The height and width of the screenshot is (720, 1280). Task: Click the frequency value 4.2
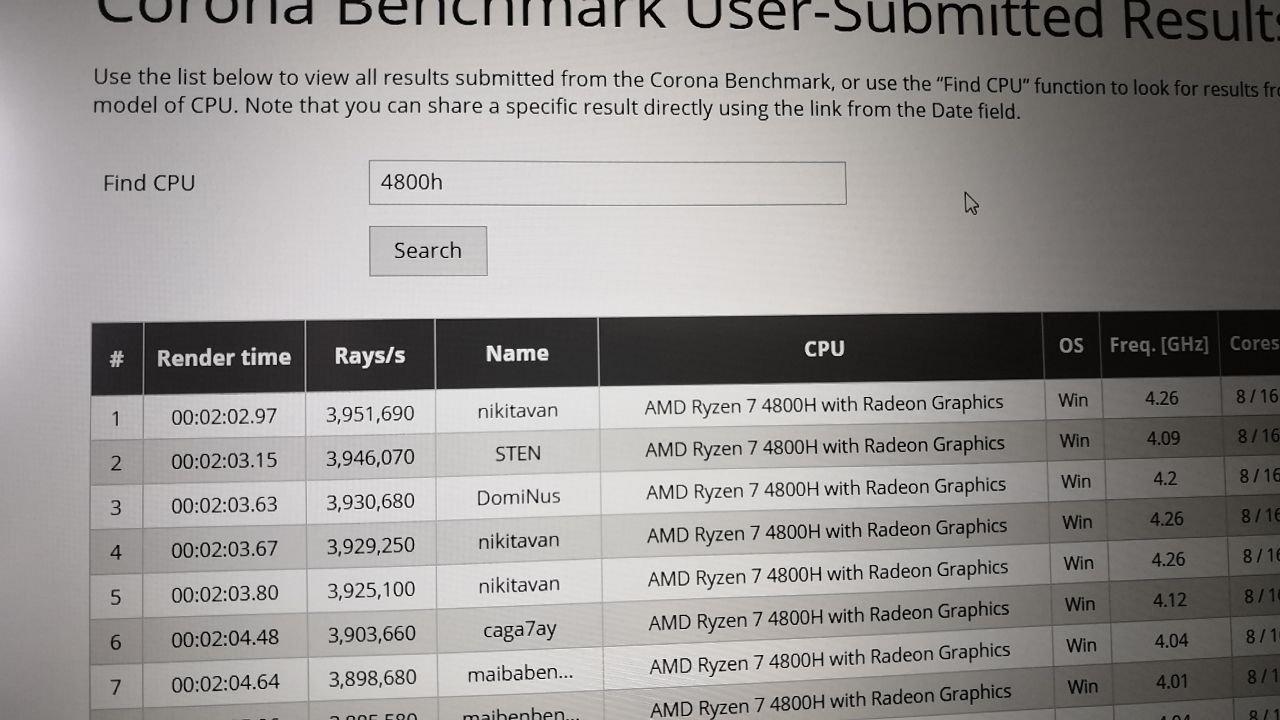click(1165, 479)
